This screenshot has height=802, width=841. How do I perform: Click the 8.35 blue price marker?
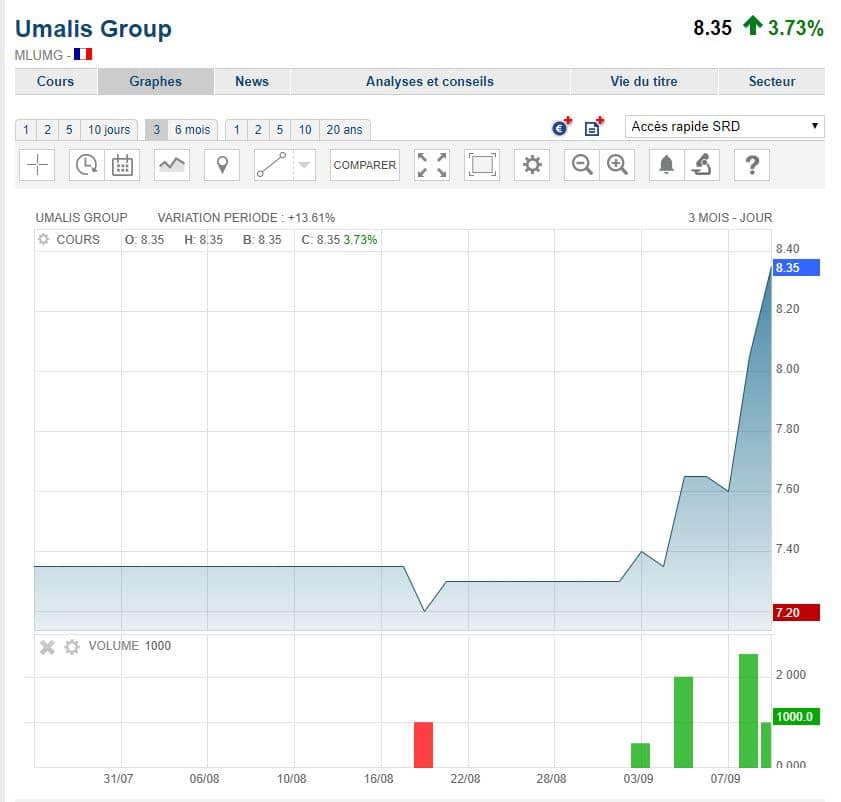[796, 268]
